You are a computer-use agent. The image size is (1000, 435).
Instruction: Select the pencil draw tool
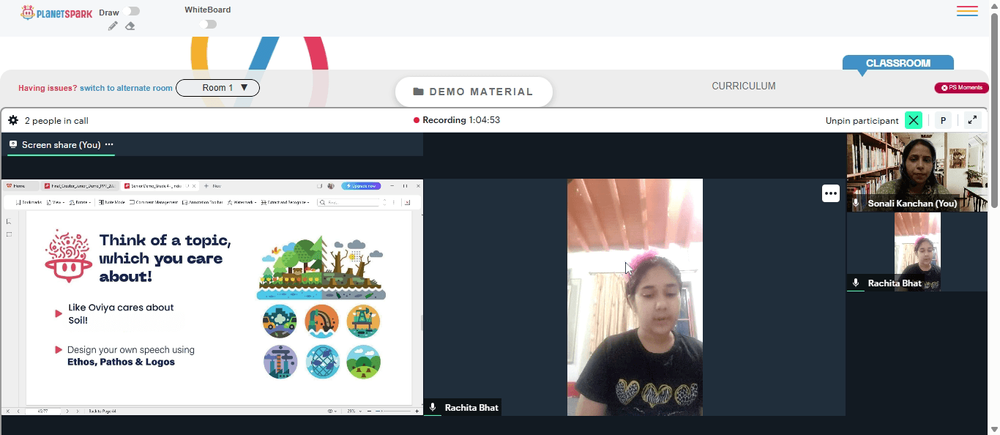tap(113, 26)
